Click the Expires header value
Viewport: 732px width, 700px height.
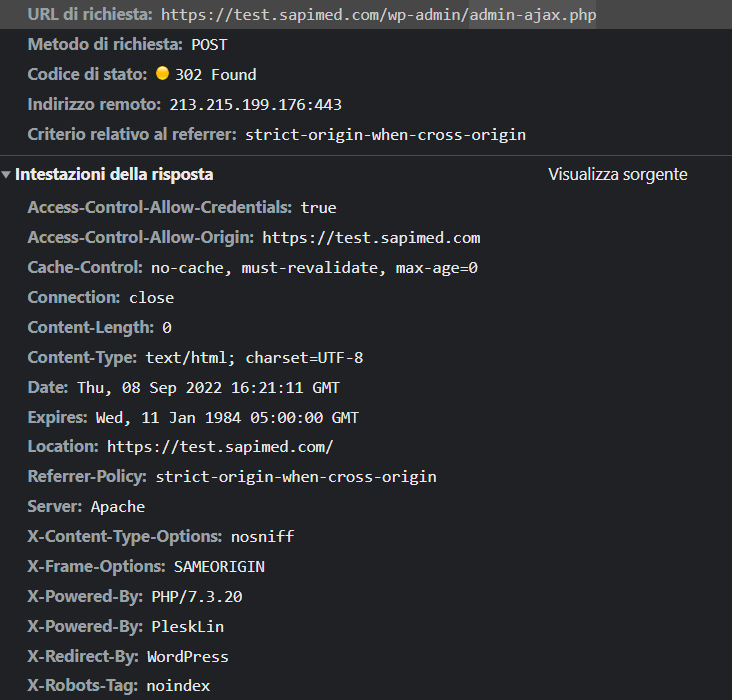tap(227, 417)
